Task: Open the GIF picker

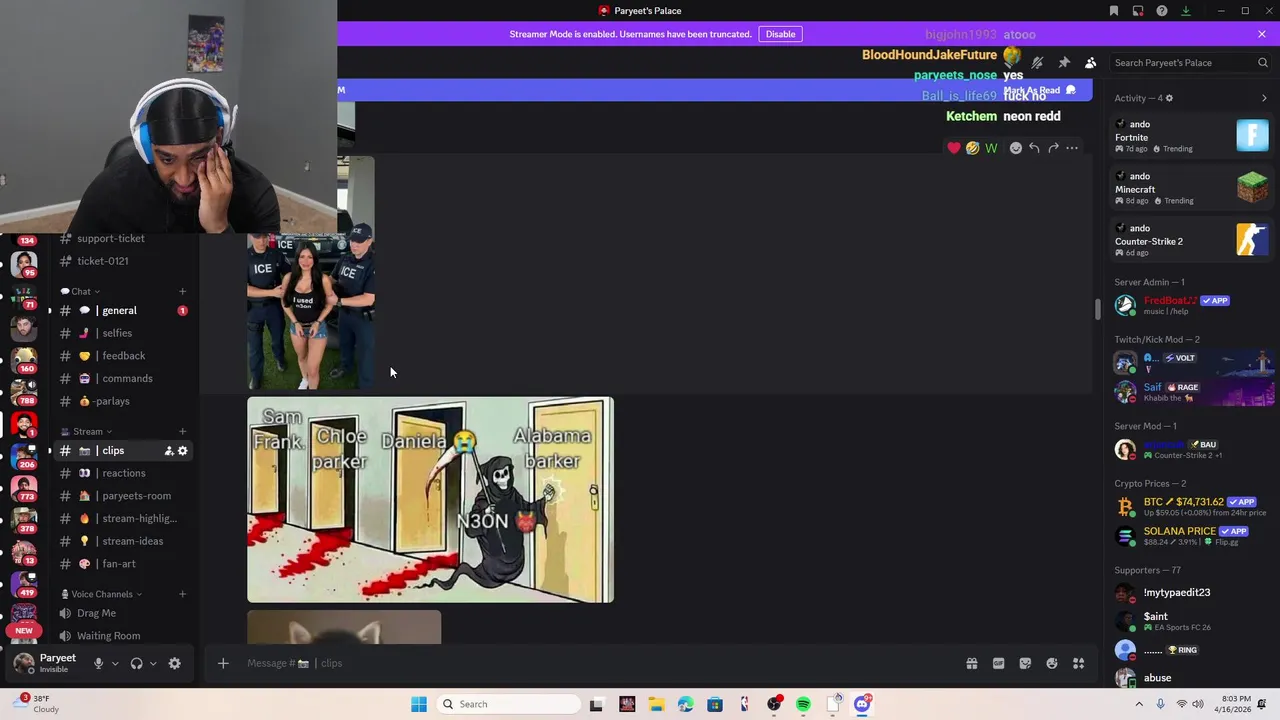Action: [x=998, y=663]
